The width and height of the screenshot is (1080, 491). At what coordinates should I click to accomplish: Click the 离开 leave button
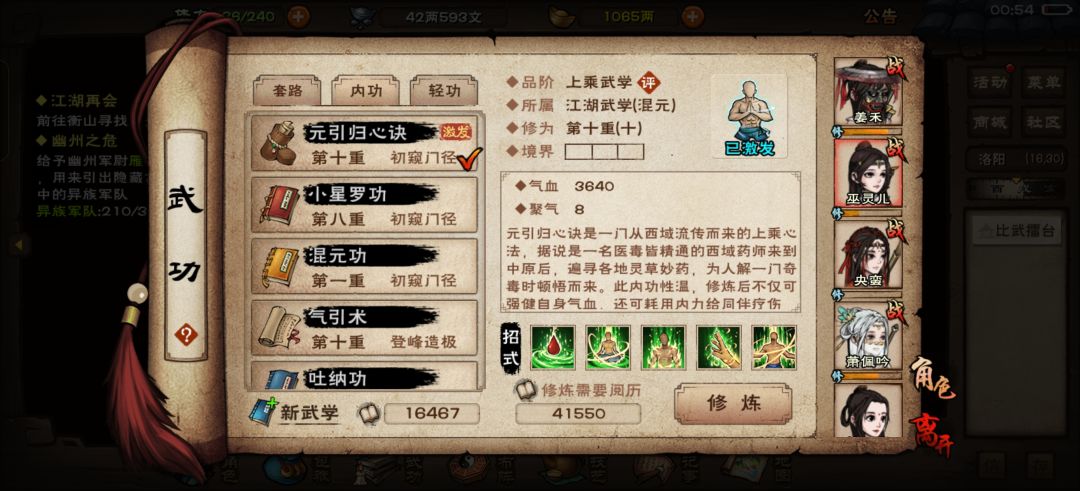(x=932, y=434)
